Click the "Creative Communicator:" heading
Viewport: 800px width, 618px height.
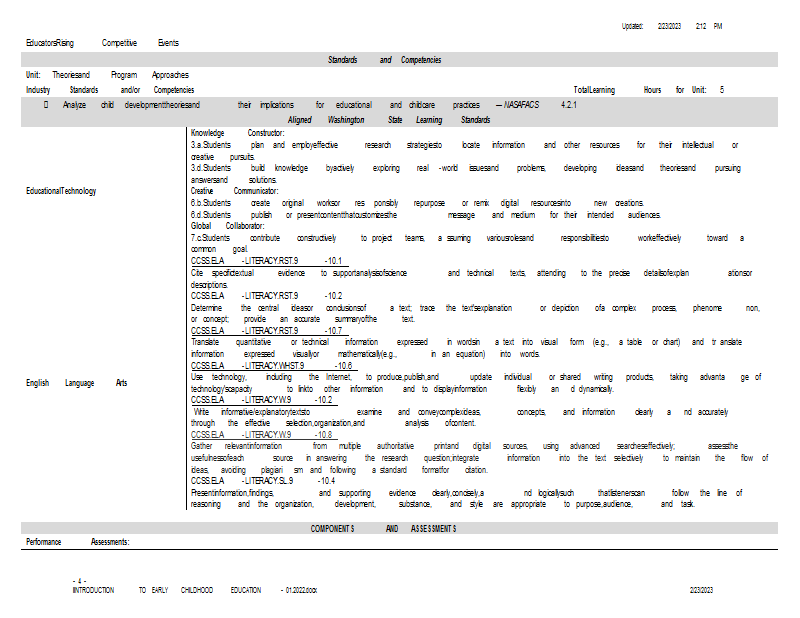click(234, 191)
